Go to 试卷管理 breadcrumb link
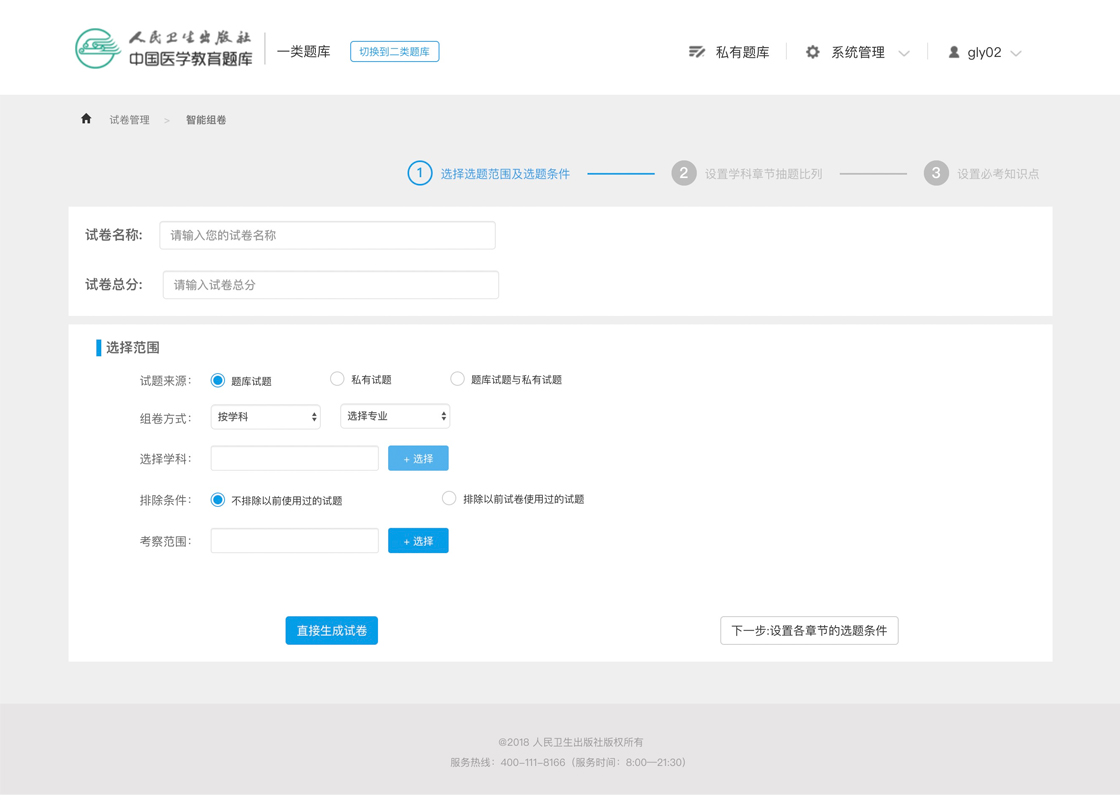Screen dimensions: 1120x800 coord(129,120)
